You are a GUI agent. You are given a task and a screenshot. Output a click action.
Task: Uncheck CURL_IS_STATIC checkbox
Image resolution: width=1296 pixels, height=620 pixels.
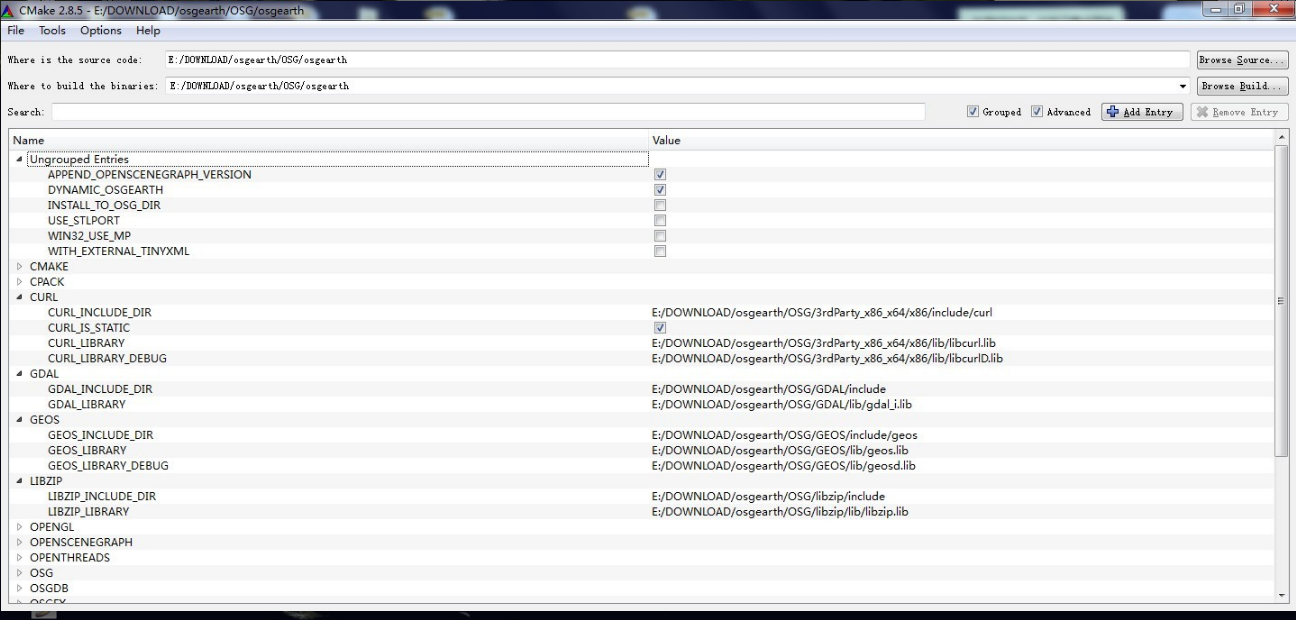click(660, 328)
